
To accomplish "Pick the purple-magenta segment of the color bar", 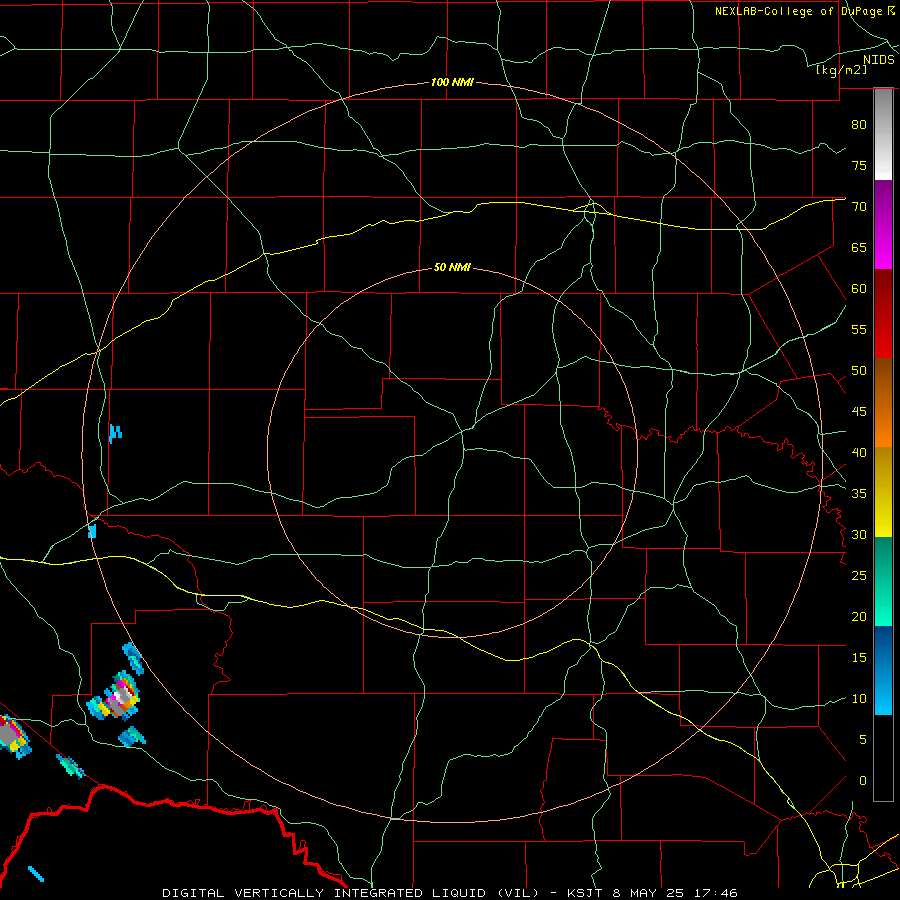I will tap(883, 225).
